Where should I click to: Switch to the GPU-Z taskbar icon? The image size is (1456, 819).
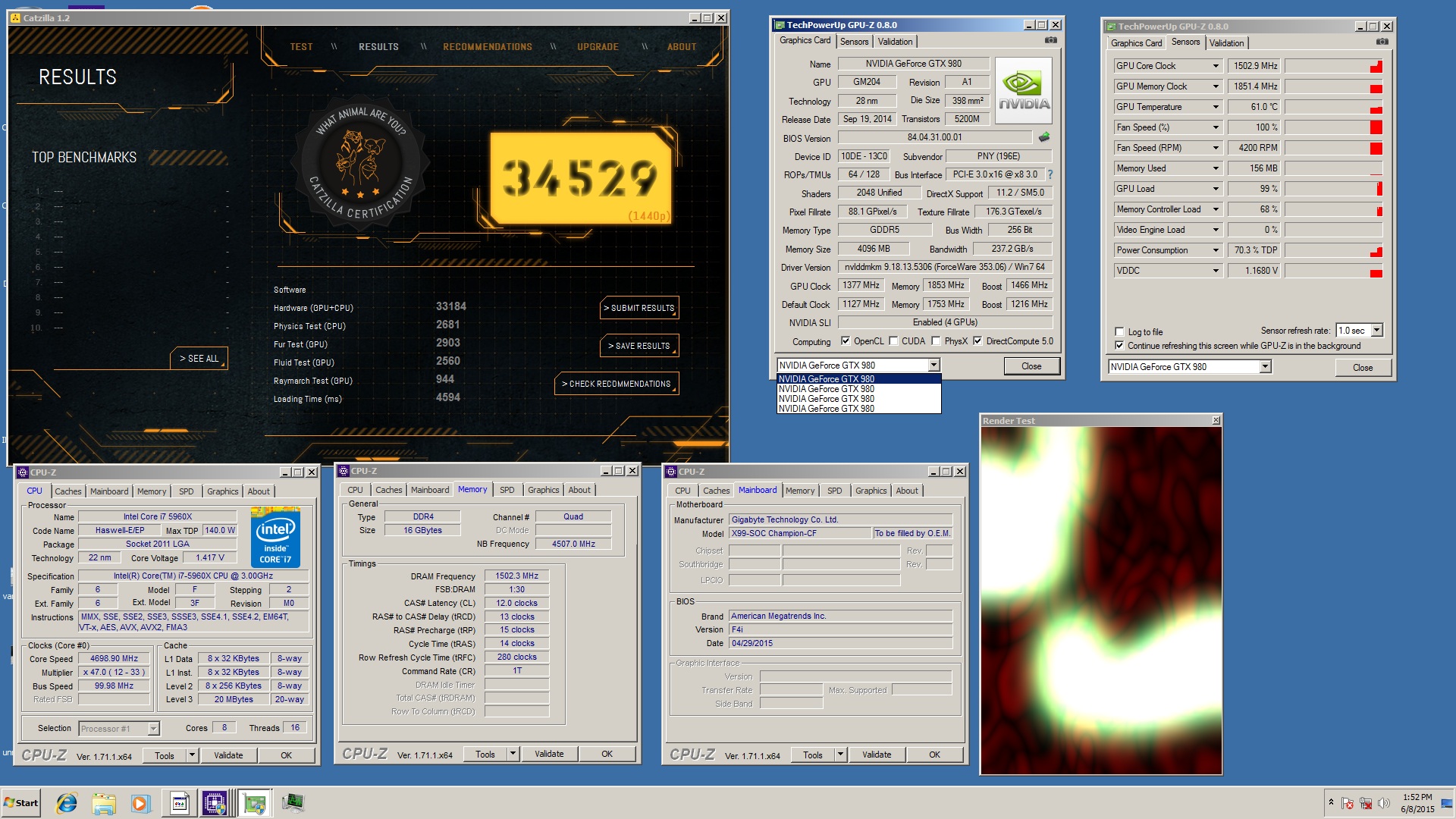tap(254, 803)
